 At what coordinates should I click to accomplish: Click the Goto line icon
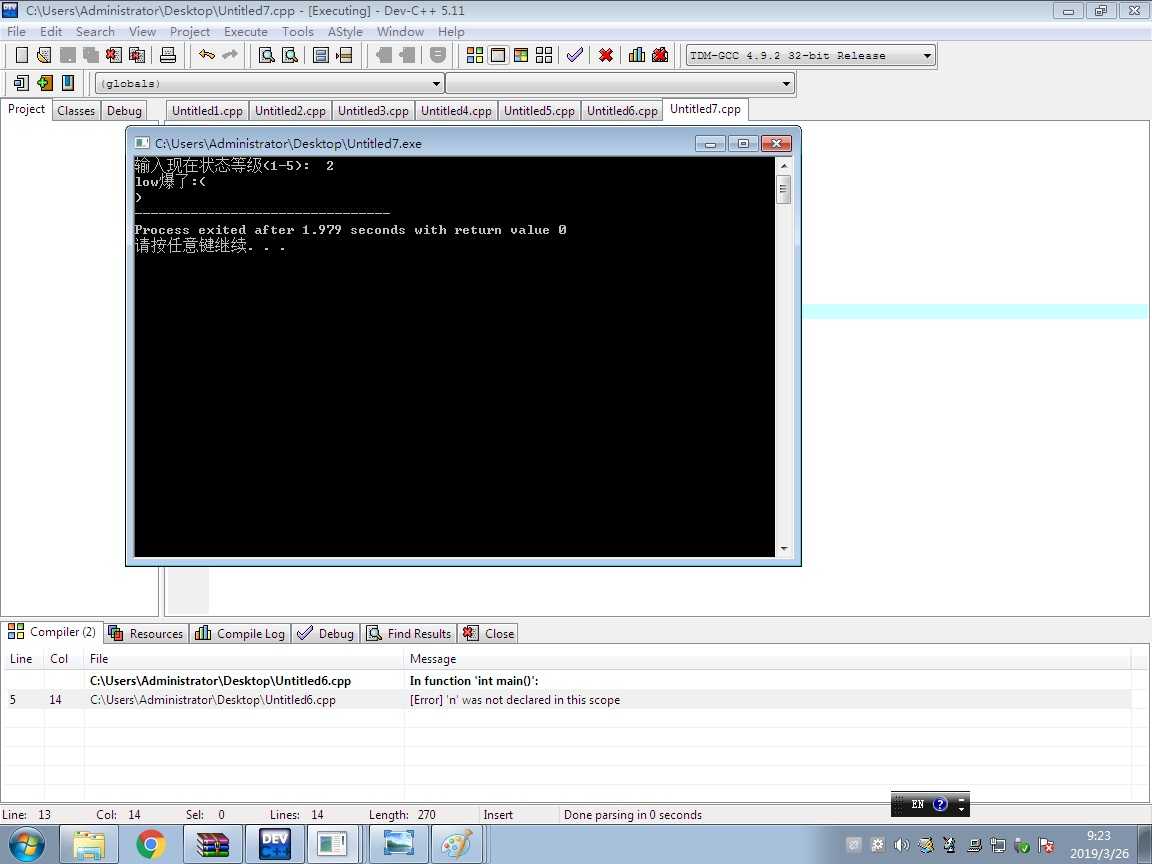pos(344,55)
